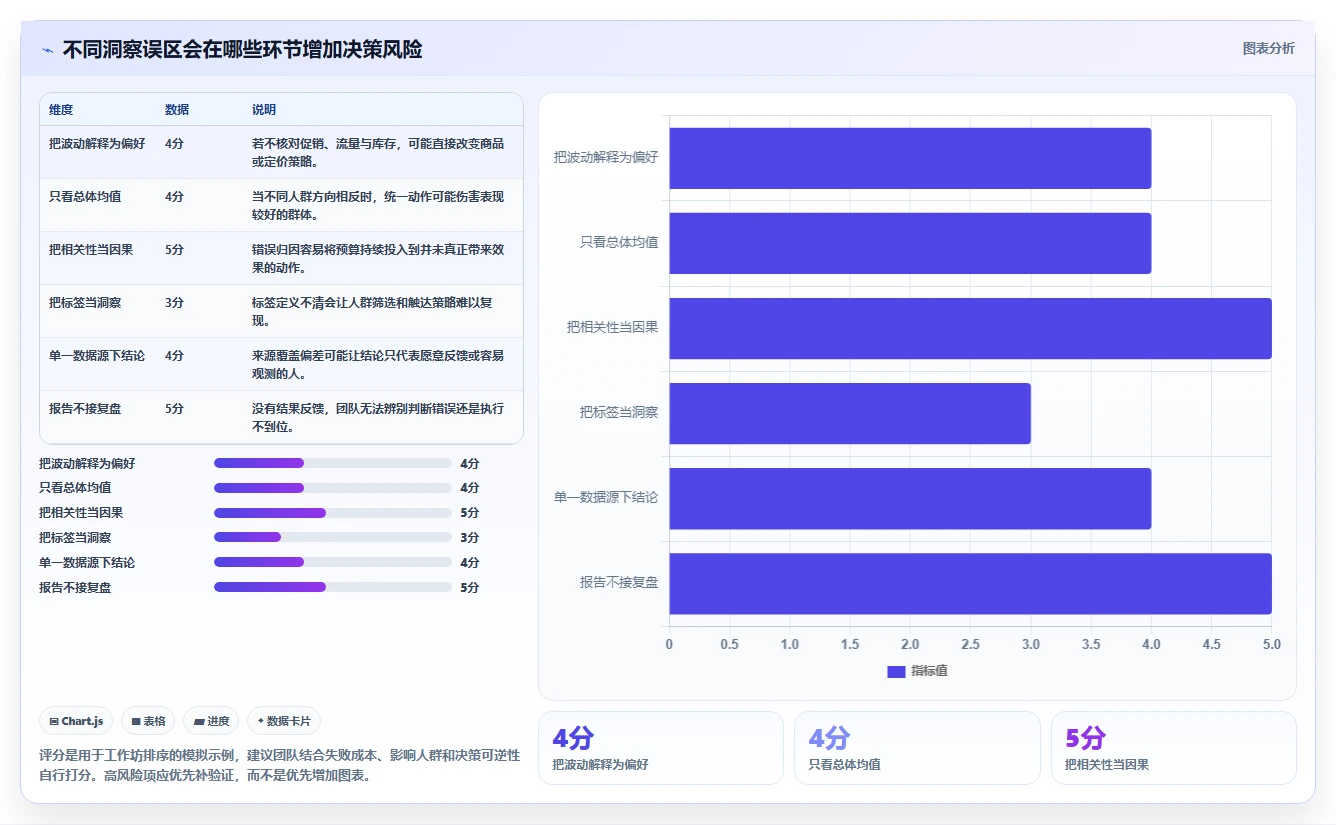
Task: Open the 4分 card for 把波动解释为偏好
Action: 661,748
